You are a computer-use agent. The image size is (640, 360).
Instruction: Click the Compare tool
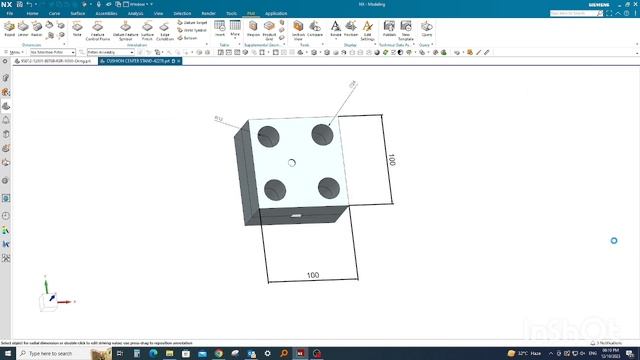click(x=315, y=29)
